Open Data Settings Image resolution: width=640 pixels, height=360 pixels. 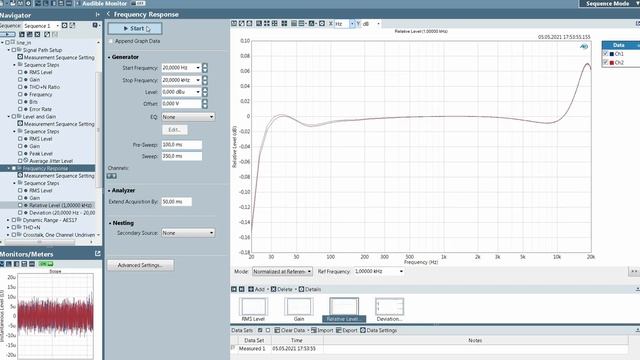(x=378, y=330)
